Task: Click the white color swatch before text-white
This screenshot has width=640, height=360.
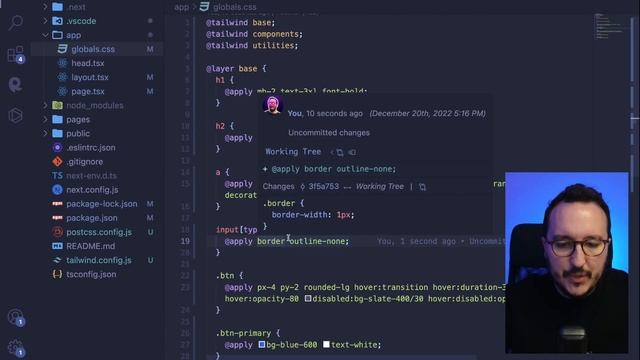Action: (x=326, y=344)
